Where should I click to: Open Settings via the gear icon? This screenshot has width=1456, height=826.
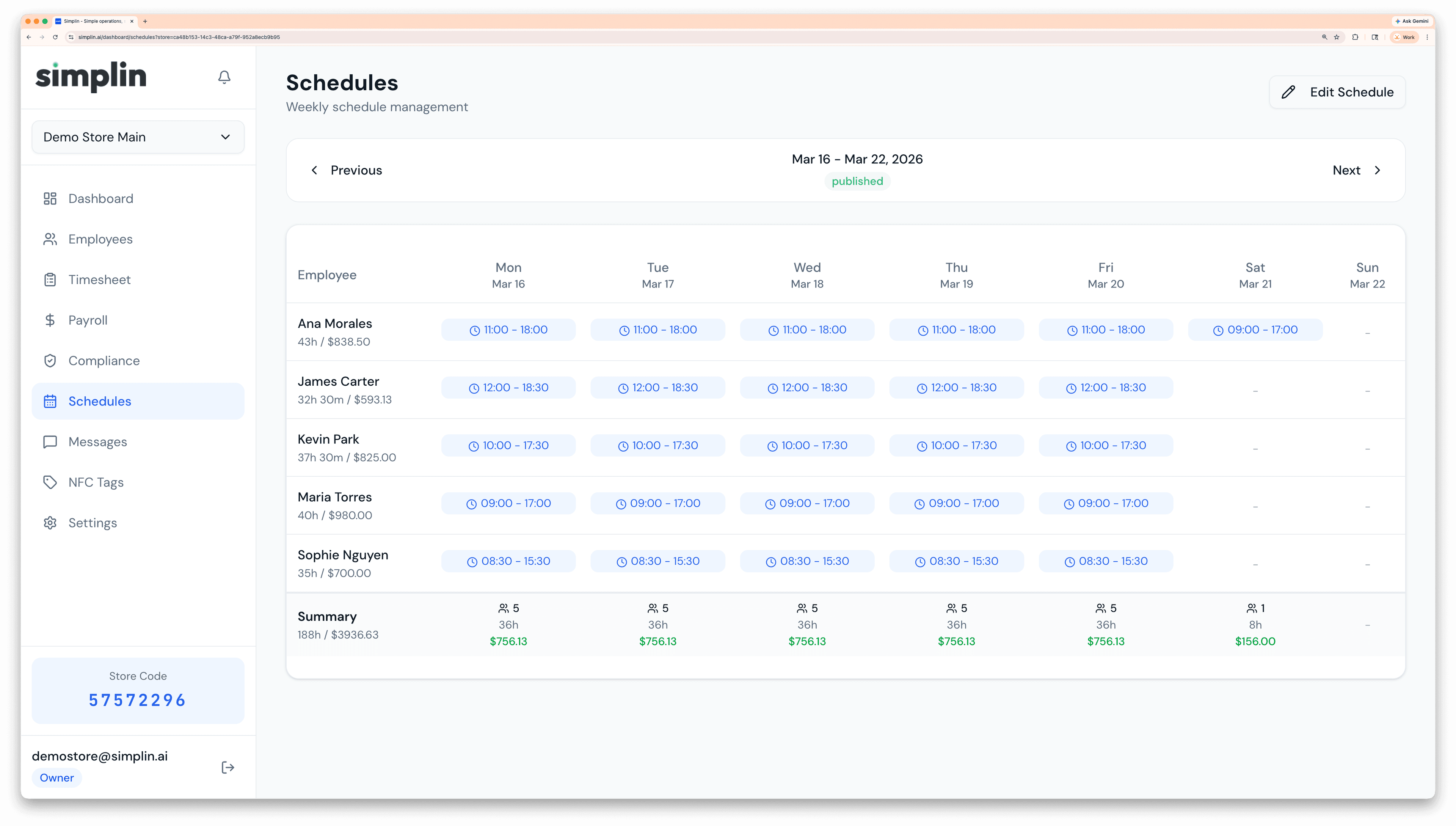(x=50, y=523)
